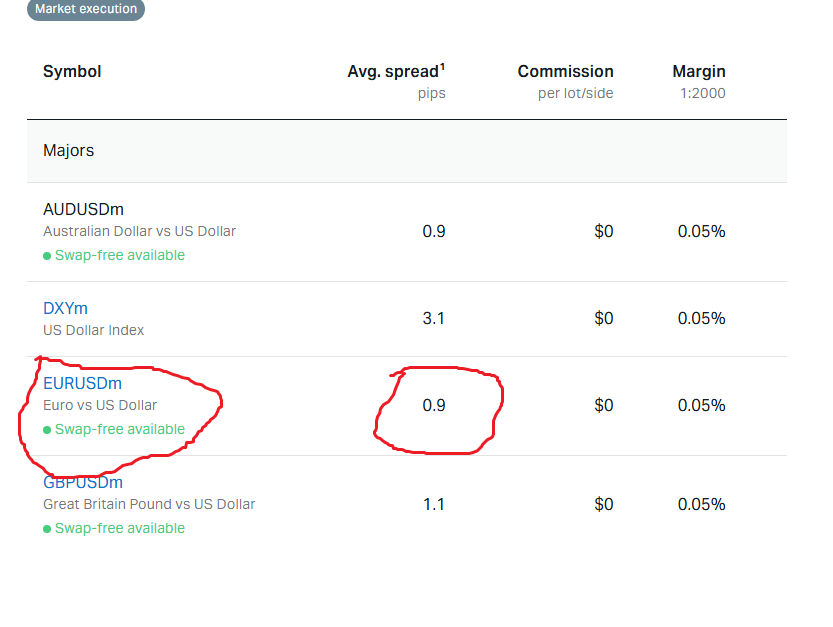Click the GBPUSDm average spread value 1.1

click(434, 504)
